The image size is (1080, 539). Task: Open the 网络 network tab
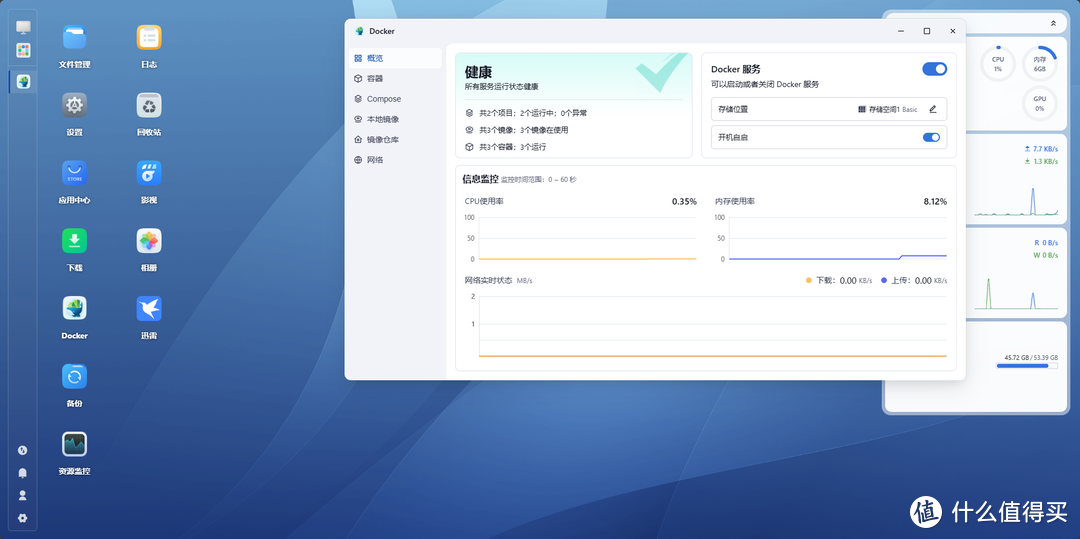(x=395, y=160)
